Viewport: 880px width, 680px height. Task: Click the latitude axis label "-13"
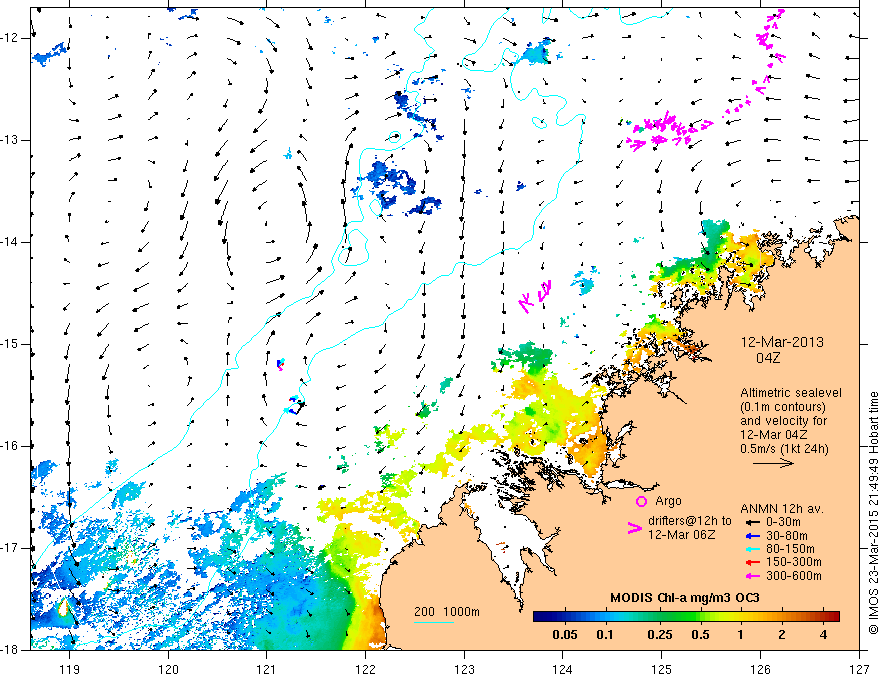pyautogui.click(x=11, y=140)
